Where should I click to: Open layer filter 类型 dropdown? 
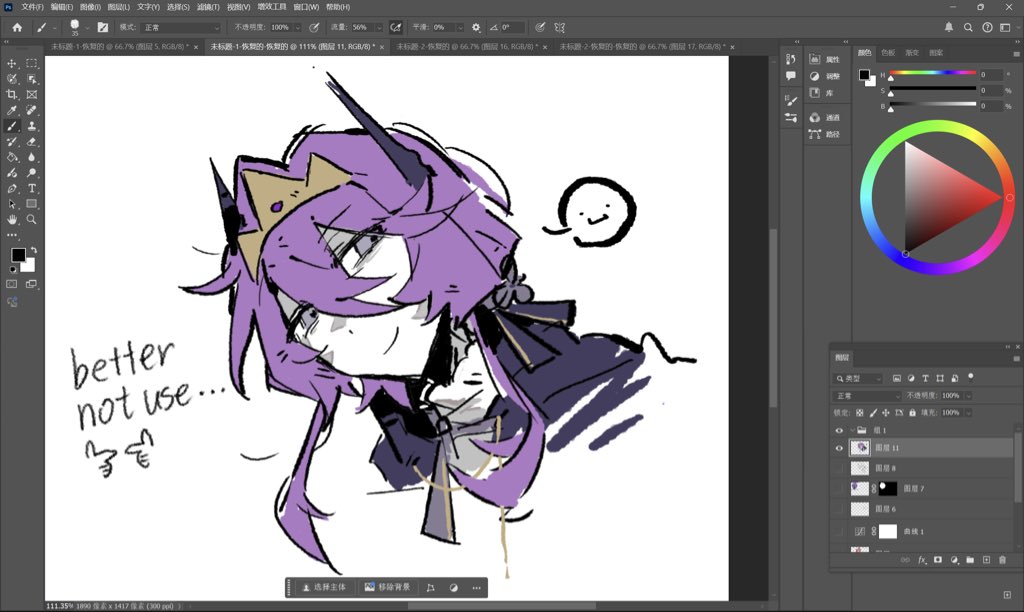point(858,378)
